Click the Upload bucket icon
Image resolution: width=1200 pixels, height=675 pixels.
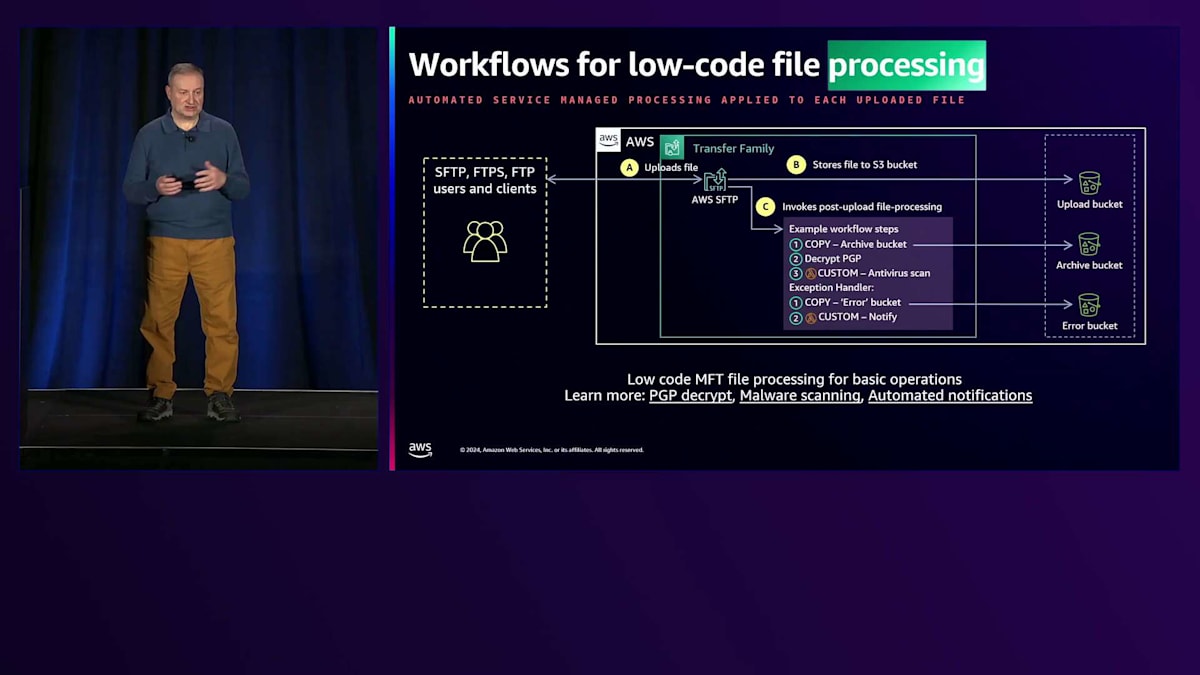[x=1089, y=182]
